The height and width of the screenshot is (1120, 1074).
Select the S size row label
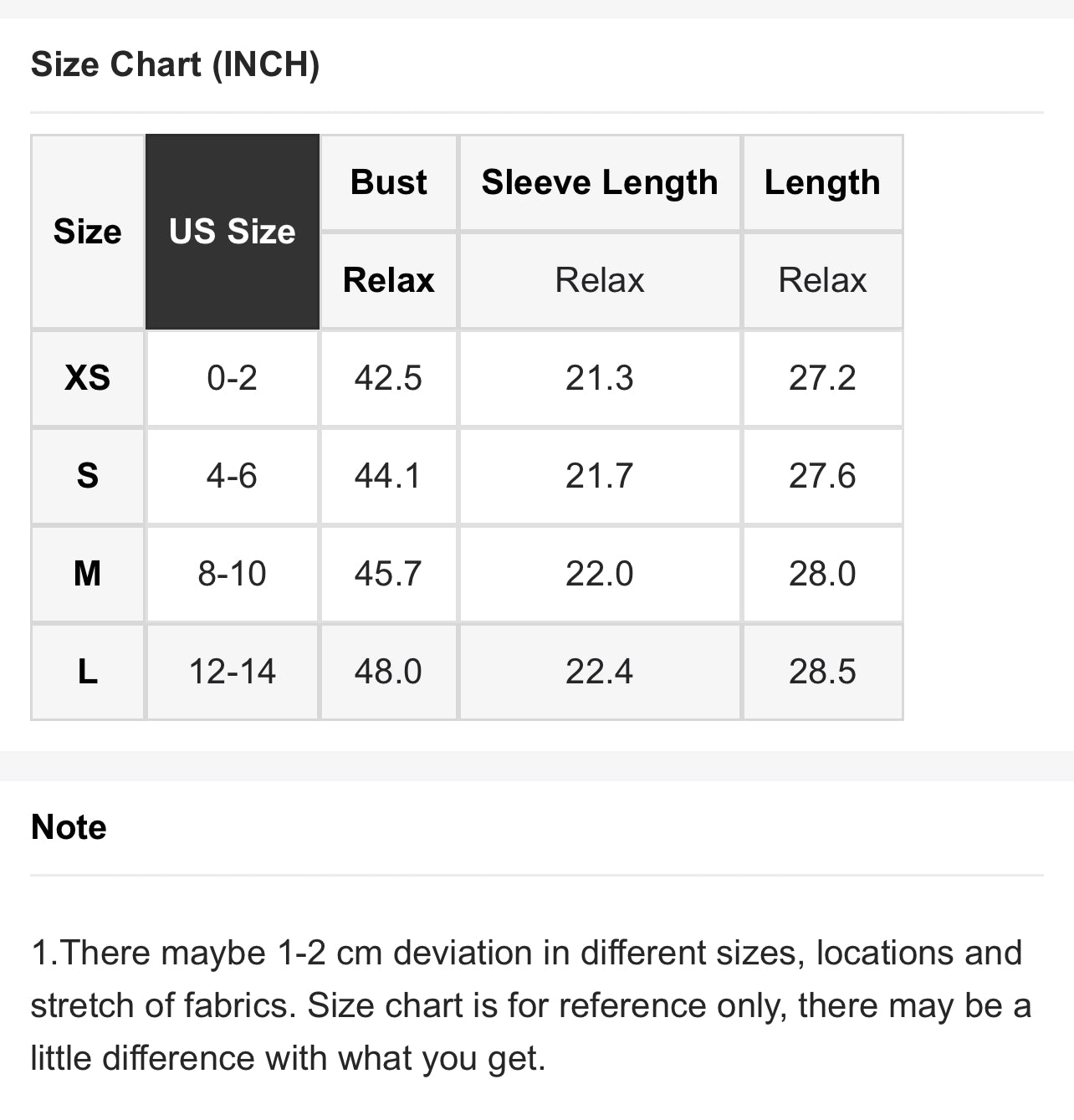87,476
